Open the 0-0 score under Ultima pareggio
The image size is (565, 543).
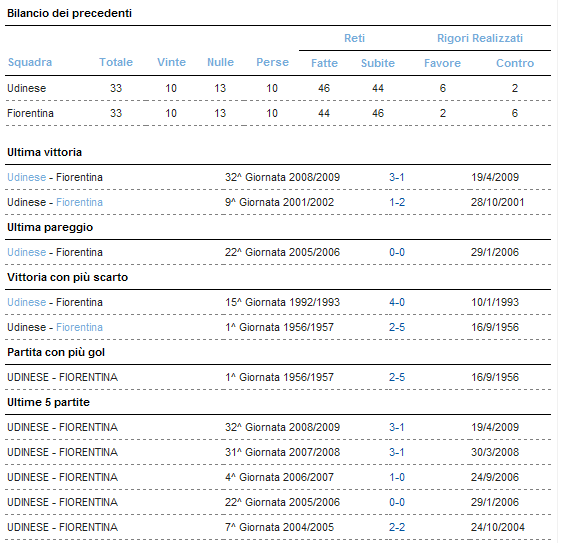tap(397, 252)
